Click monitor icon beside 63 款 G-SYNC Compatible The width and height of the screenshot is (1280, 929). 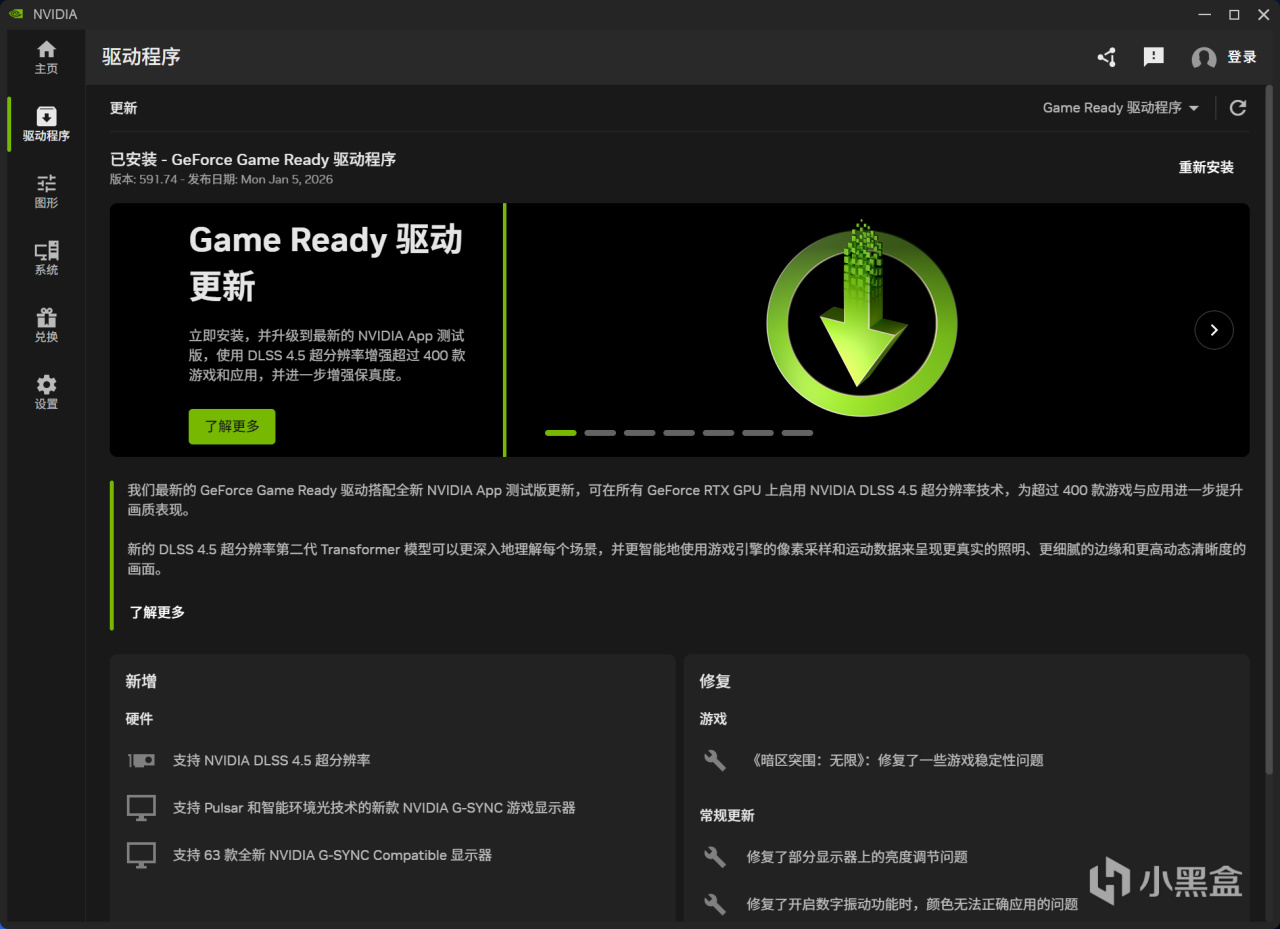coord(141,856)
